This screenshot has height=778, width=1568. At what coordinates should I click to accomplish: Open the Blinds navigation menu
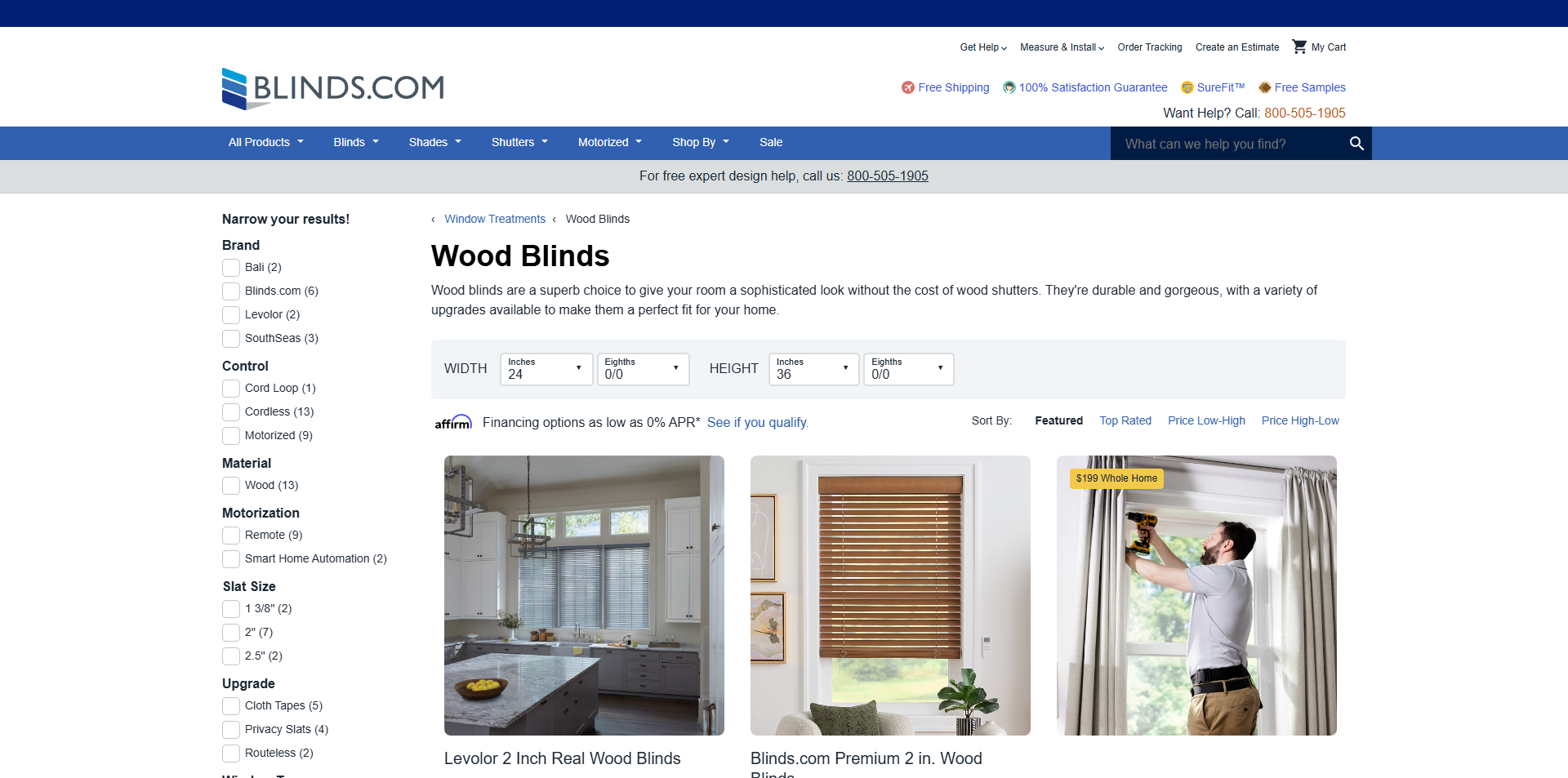coord(356,142)
